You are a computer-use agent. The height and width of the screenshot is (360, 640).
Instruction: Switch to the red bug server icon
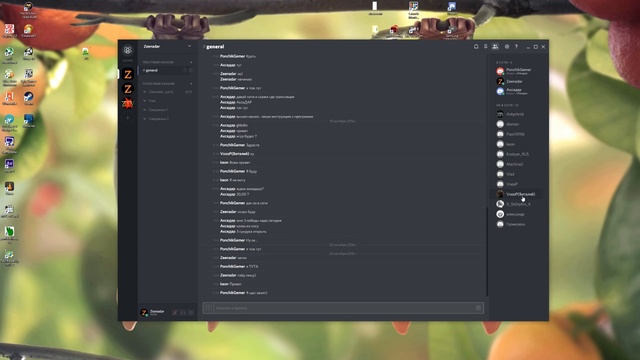click(x=128, y=103)
